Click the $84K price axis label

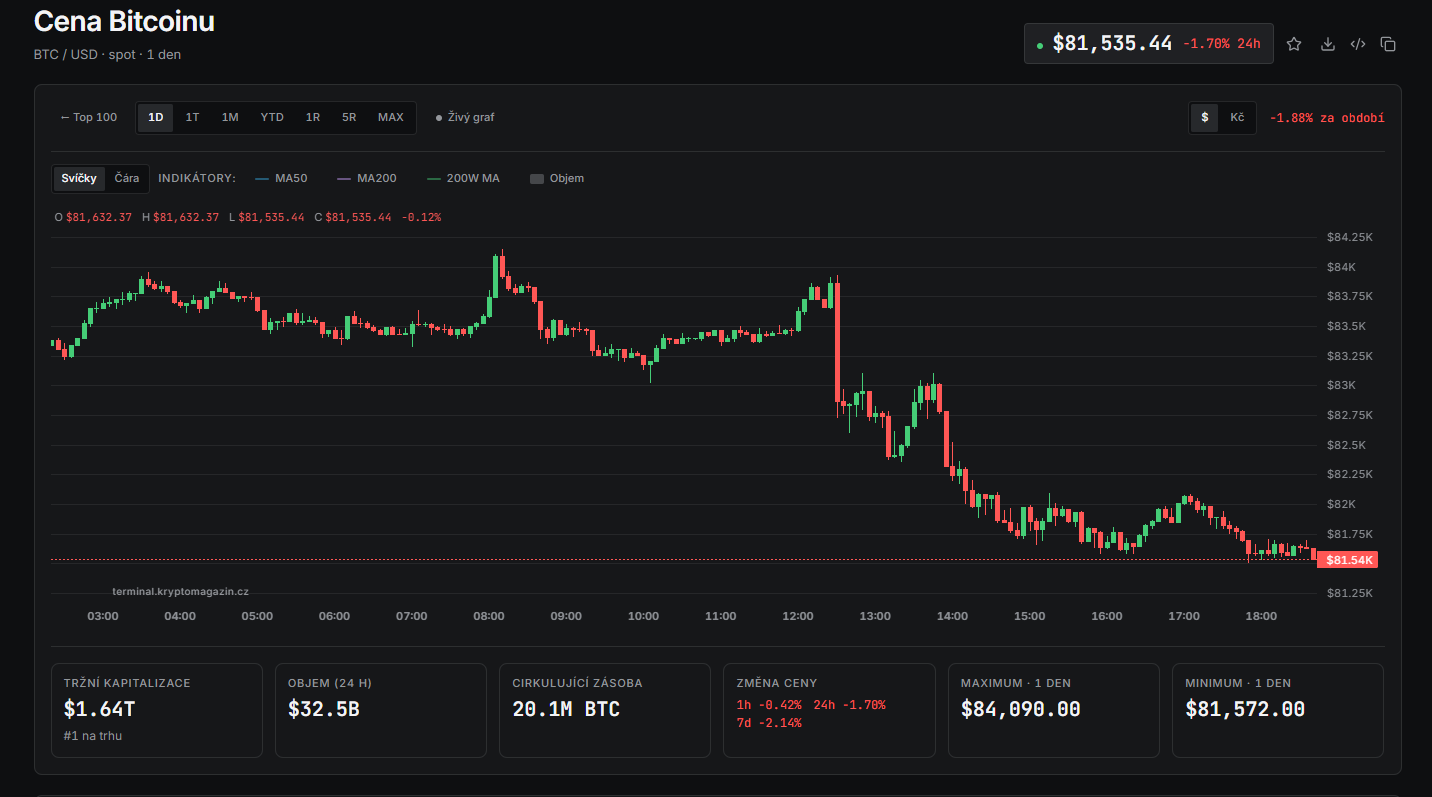(x=1341, y=267)
